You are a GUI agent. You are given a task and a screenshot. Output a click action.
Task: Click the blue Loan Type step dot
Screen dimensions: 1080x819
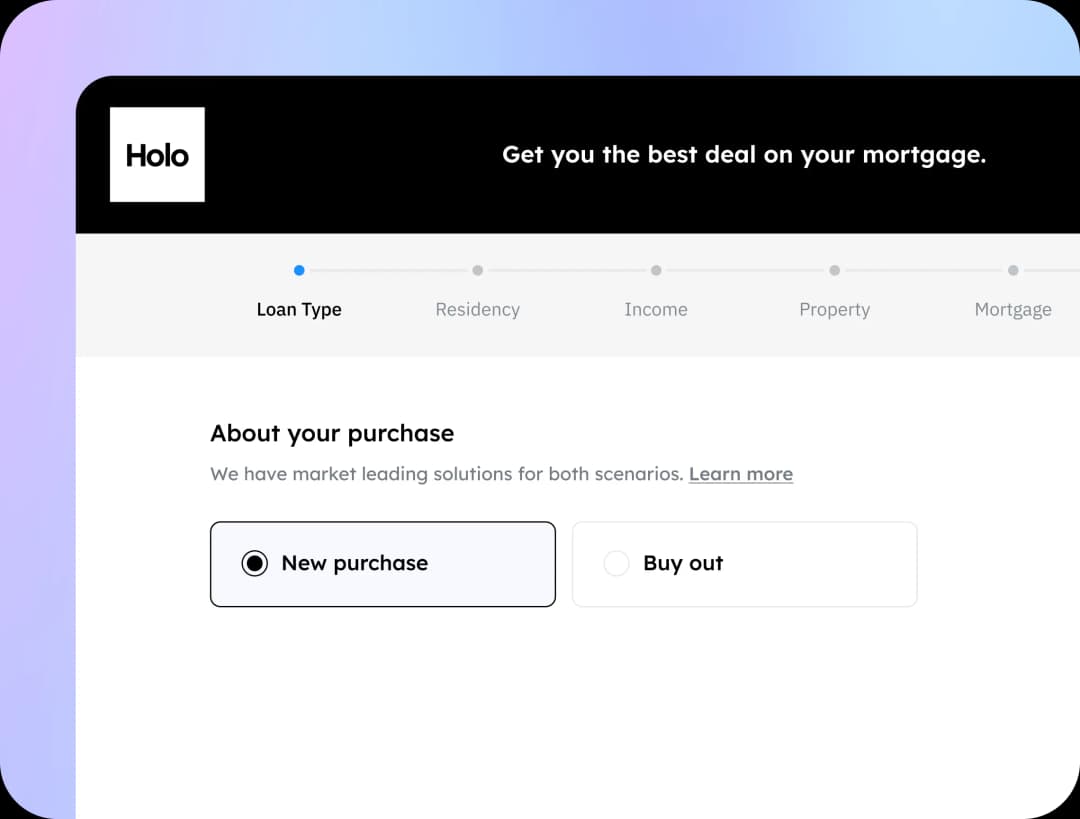tap(299, 270)
